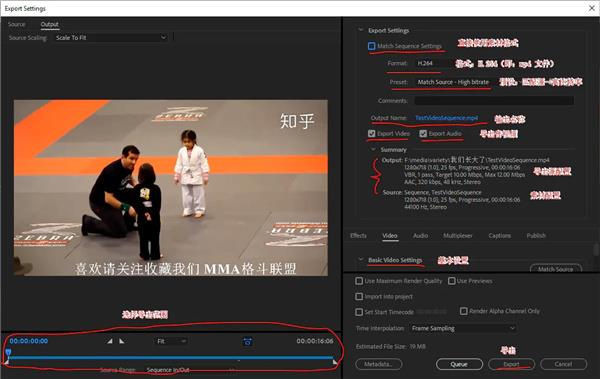Click the Set Out Point triangle icon
The image size is (600, 379).
point(122,341)
